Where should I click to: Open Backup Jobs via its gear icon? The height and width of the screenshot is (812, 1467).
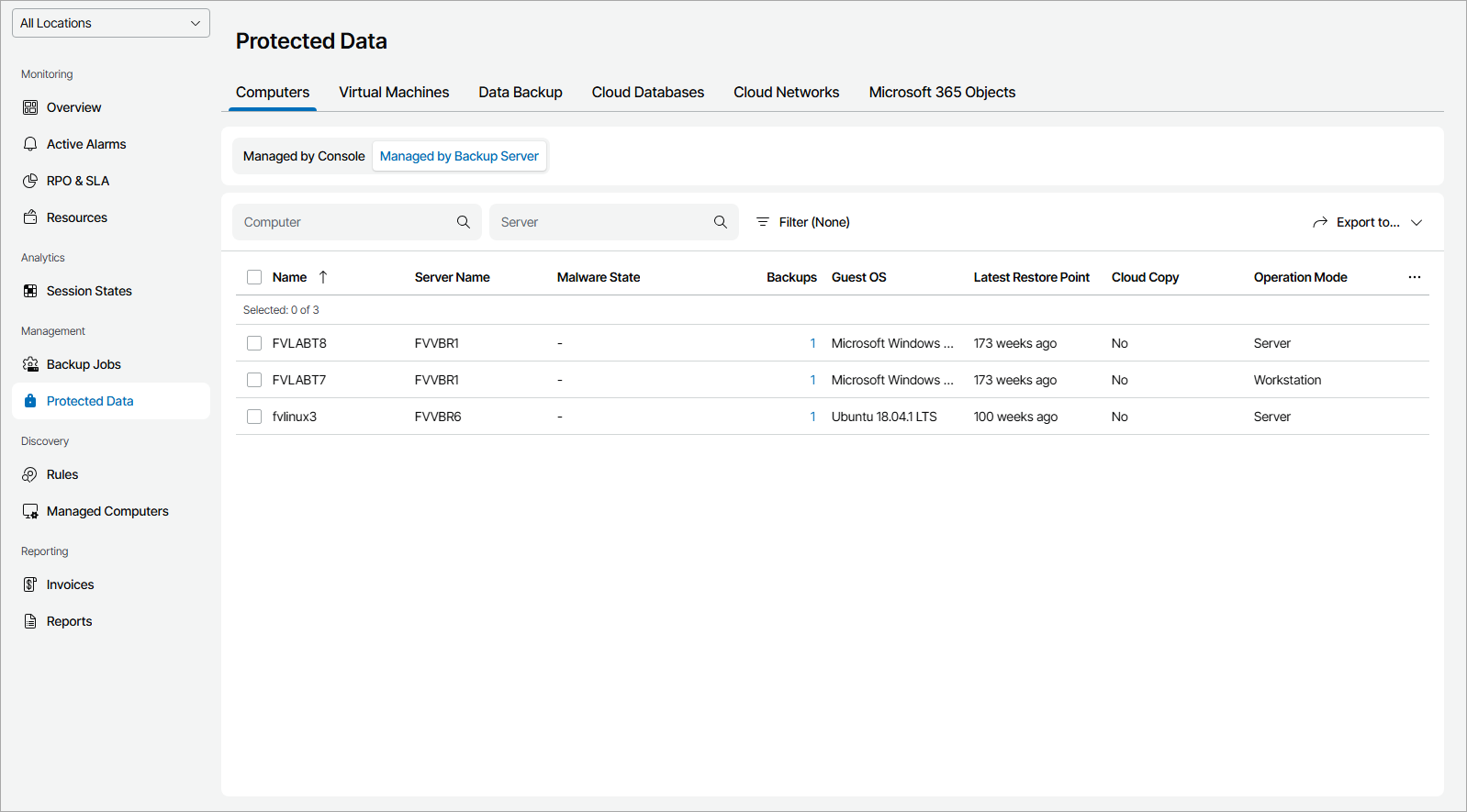[x=30, y=364]
